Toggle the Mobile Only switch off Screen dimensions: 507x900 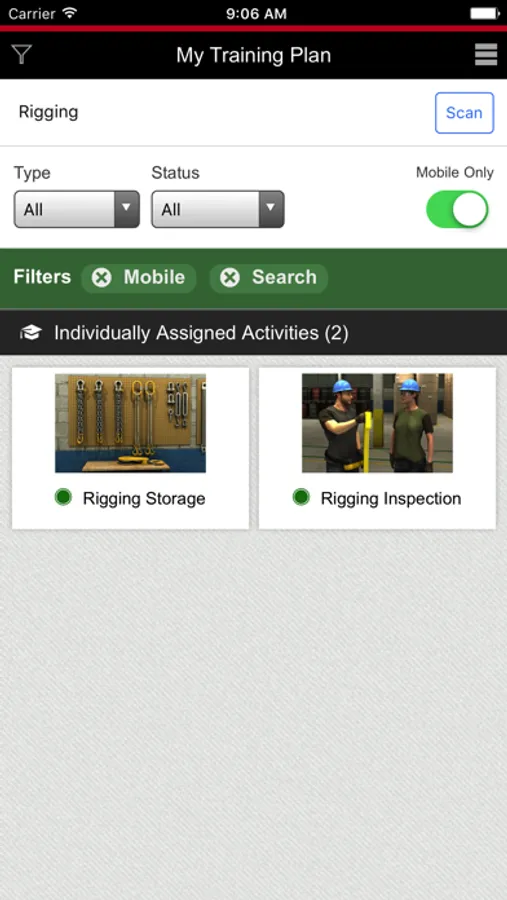pos(457,210)
